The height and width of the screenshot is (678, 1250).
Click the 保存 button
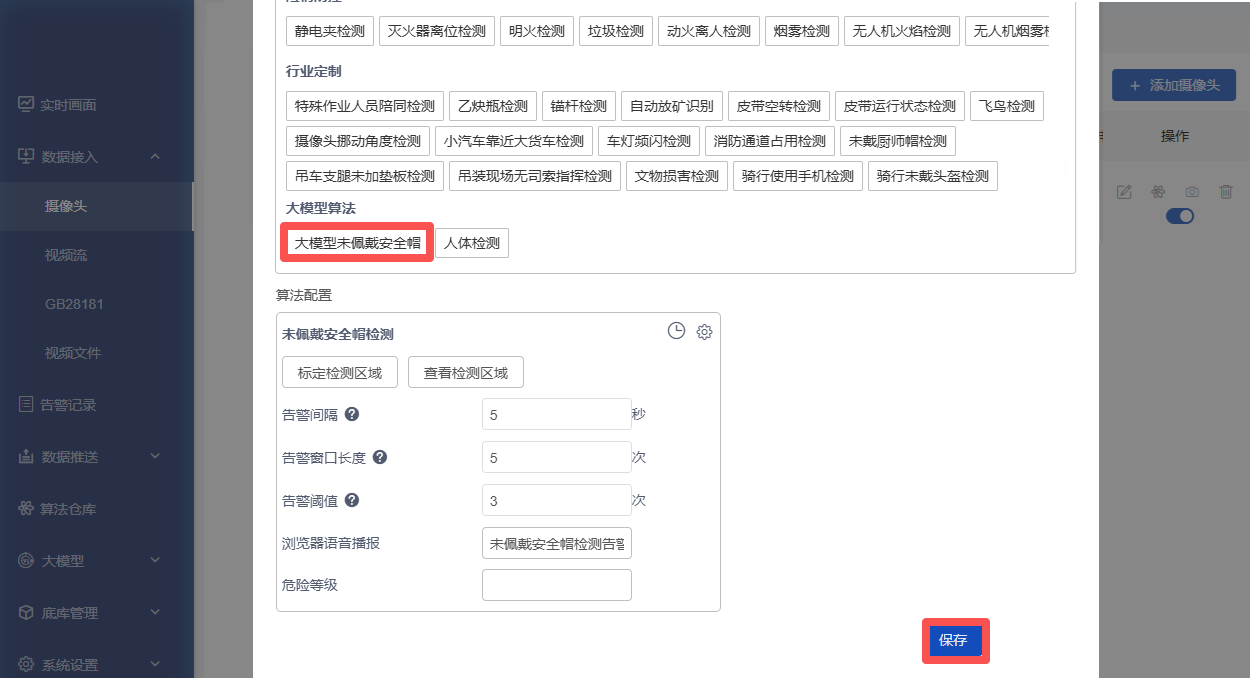[954, 641]
